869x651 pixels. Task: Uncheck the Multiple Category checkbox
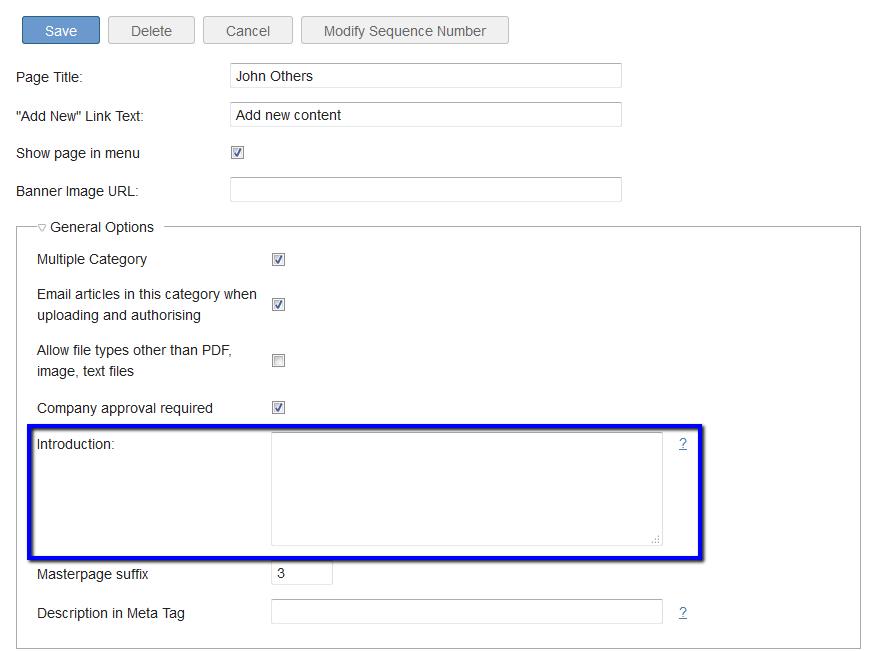278,259
